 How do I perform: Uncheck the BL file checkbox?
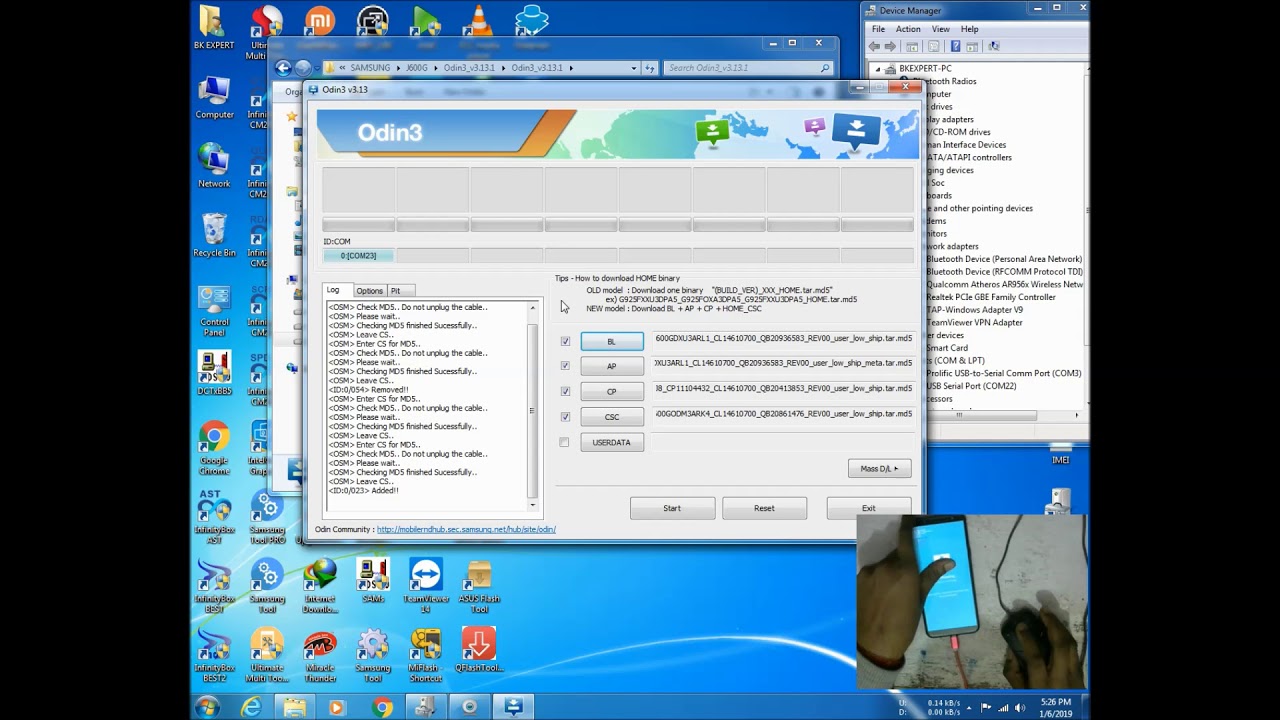coord(565,341)
